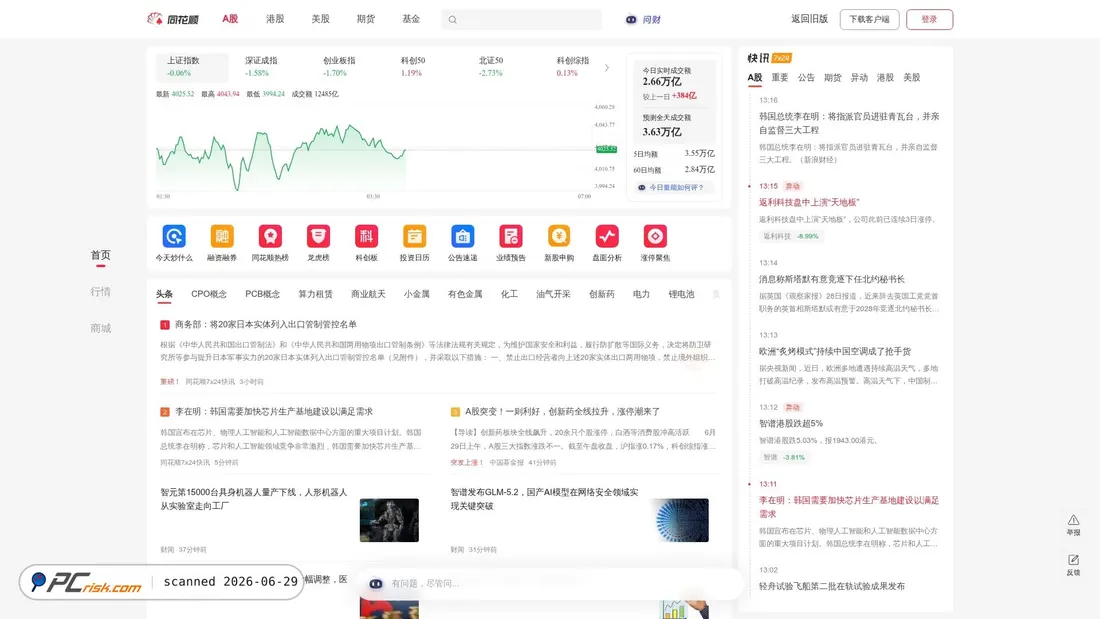Select the 头条 news tab
1100x619 pixels.
coord(164,294)
